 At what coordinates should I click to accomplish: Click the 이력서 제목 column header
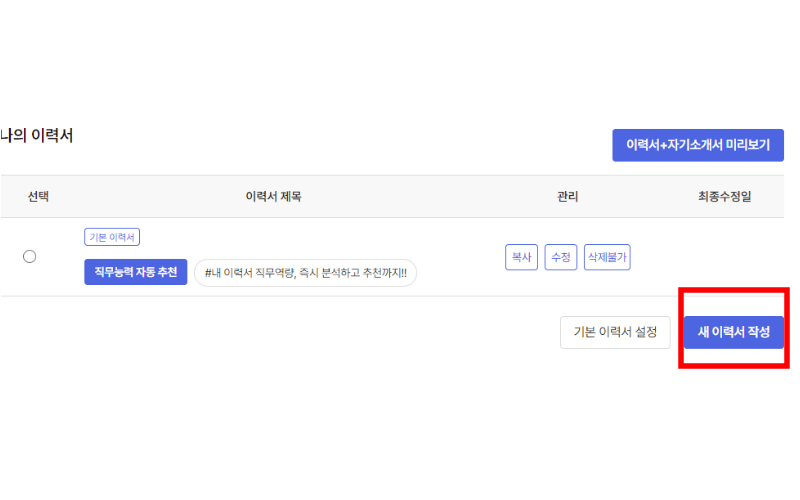273,196
